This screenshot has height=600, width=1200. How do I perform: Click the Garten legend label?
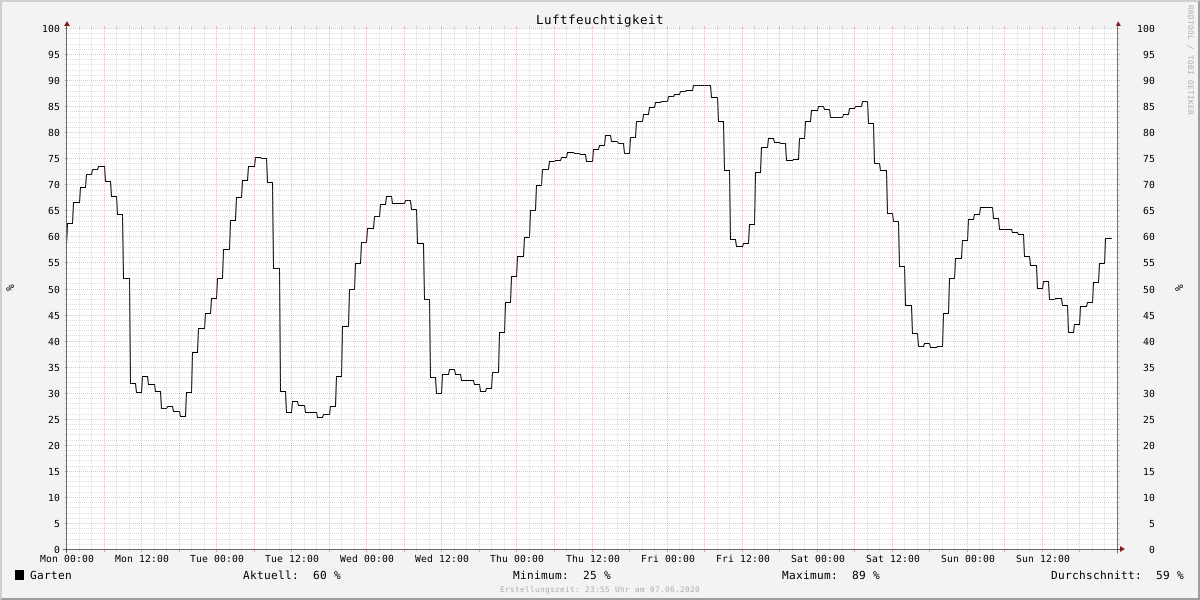pos(51,575)
